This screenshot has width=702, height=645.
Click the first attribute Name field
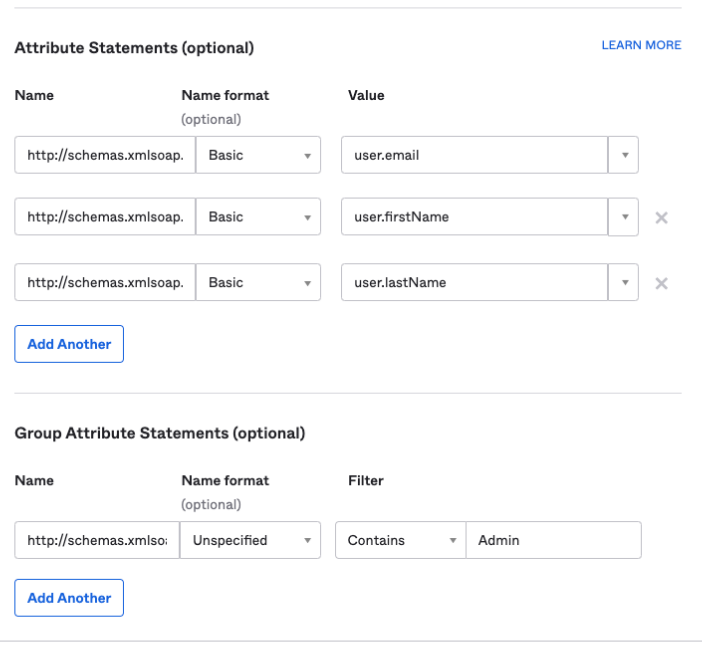pos(105,156)
